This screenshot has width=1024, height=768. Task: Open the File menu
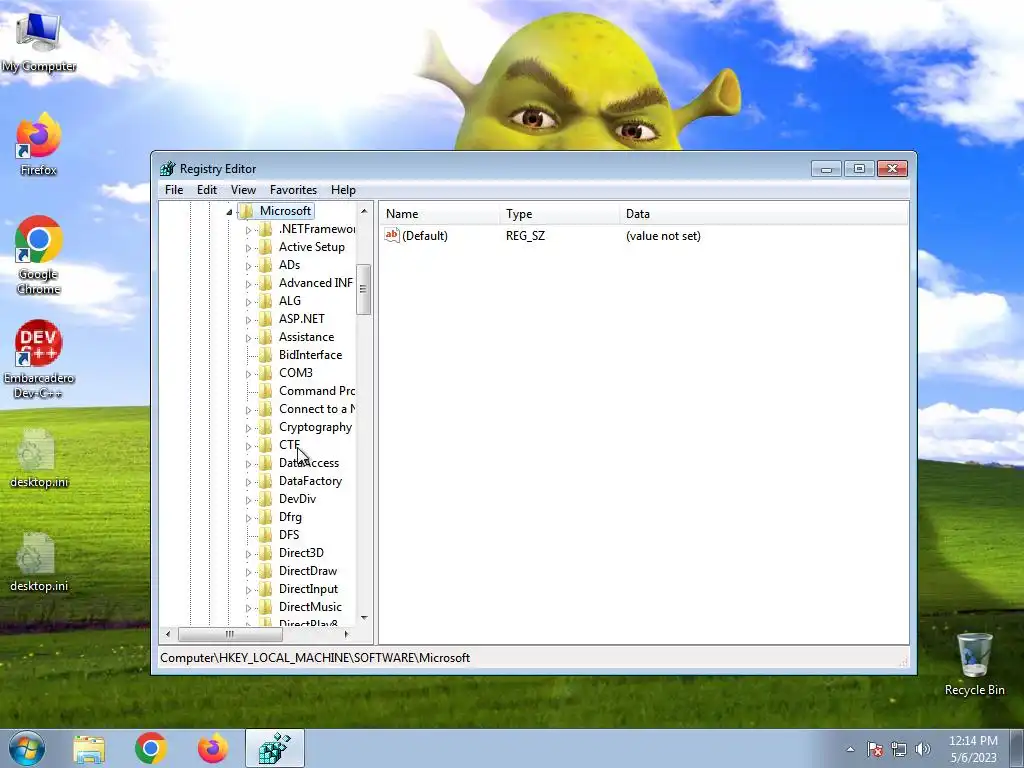coord(174,189)
